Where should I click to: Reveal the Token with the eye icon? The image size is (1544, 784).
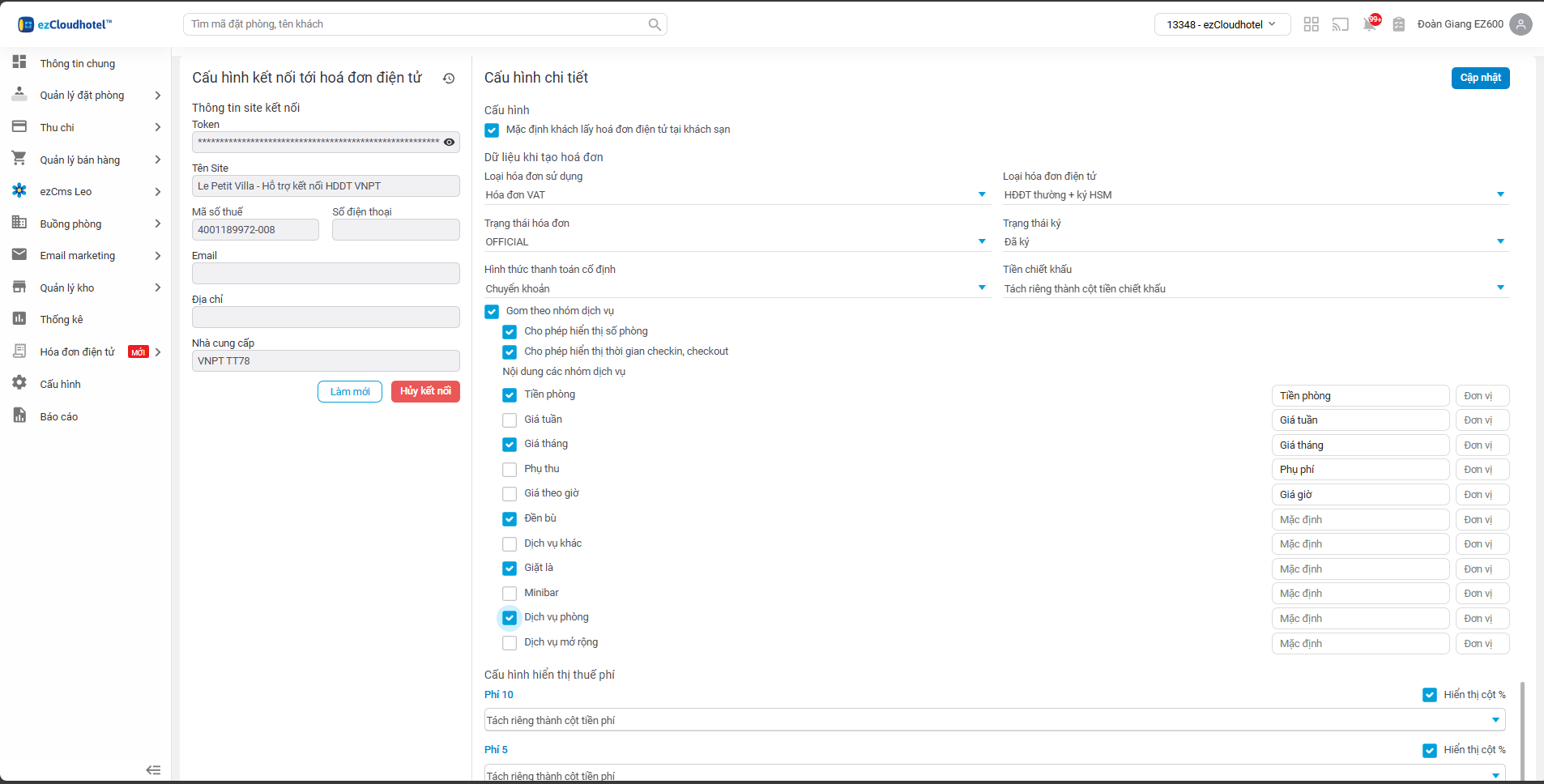[449, 142]
